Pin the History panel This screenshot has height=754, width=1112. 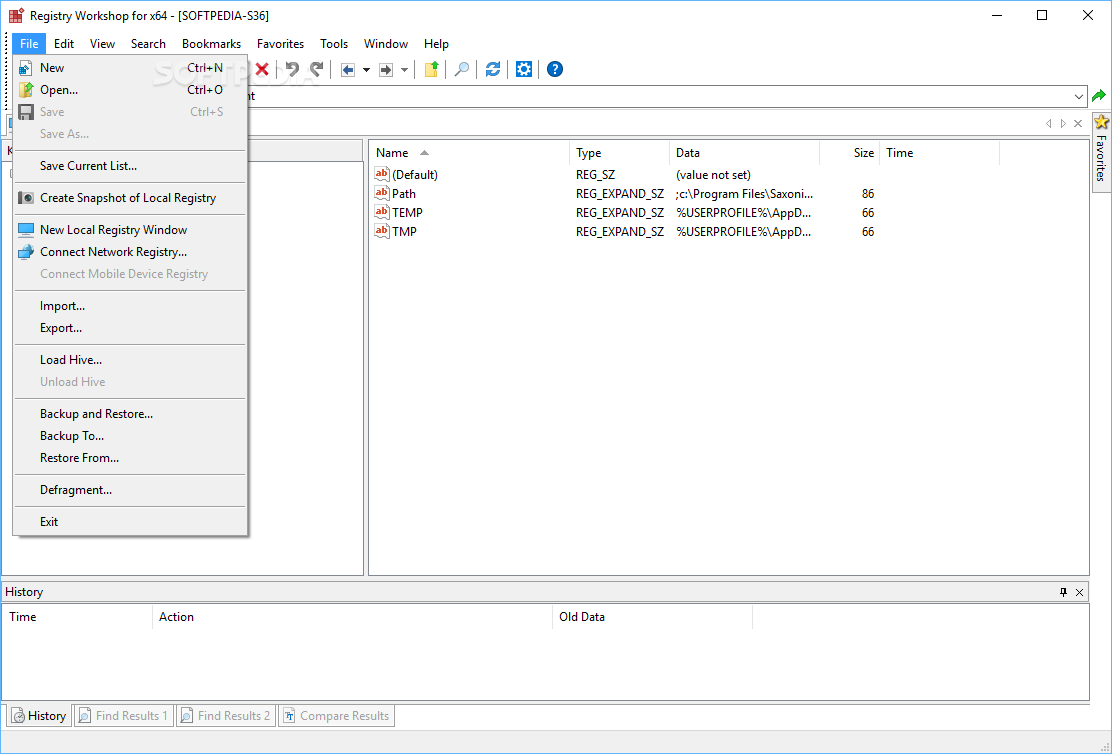click(1063, 592)
